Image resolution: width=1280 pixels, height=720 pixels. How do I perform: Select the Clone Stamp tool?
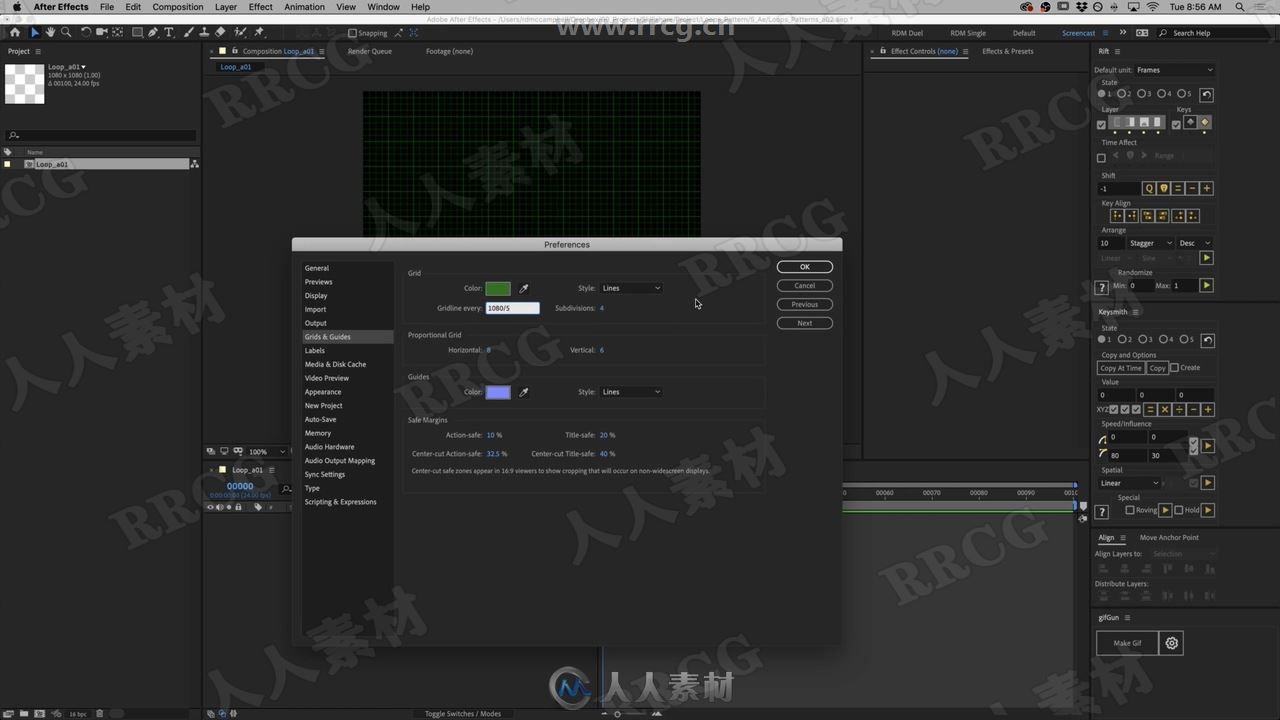pyautogui.click(x=204, y=32)
